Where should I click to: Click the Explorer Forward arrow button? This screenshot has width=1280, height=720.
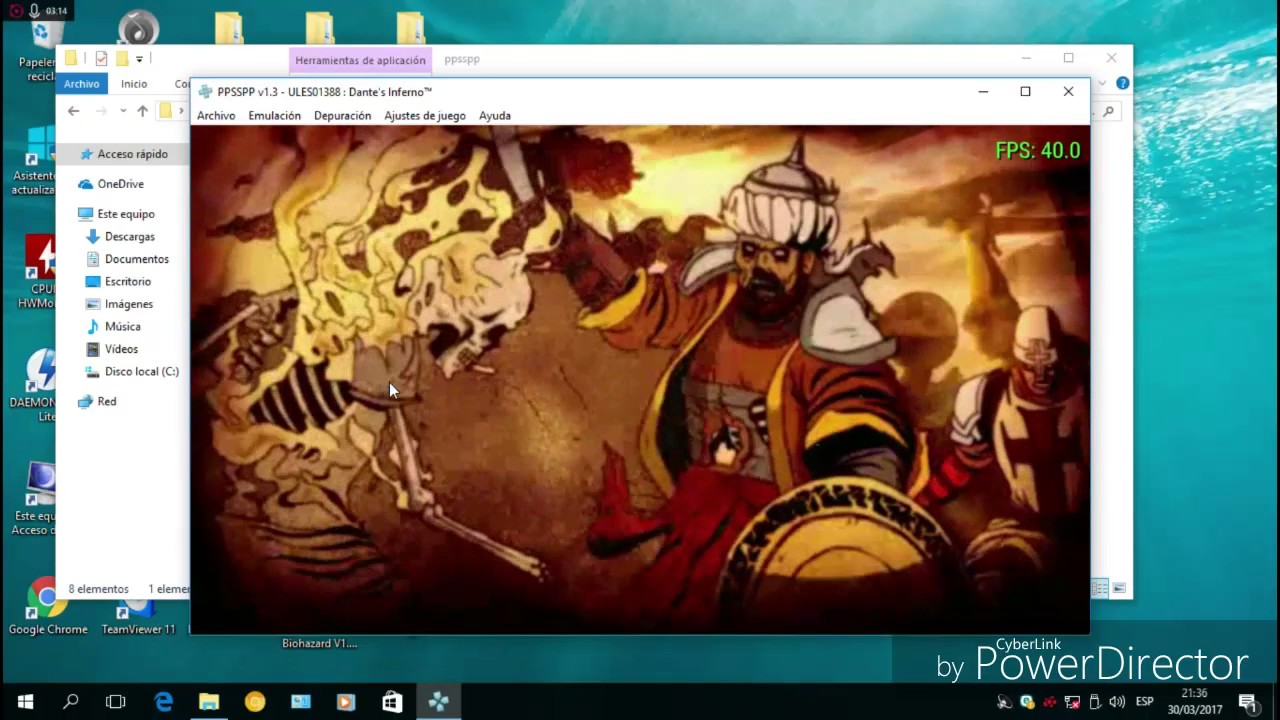tap(100, 111)
